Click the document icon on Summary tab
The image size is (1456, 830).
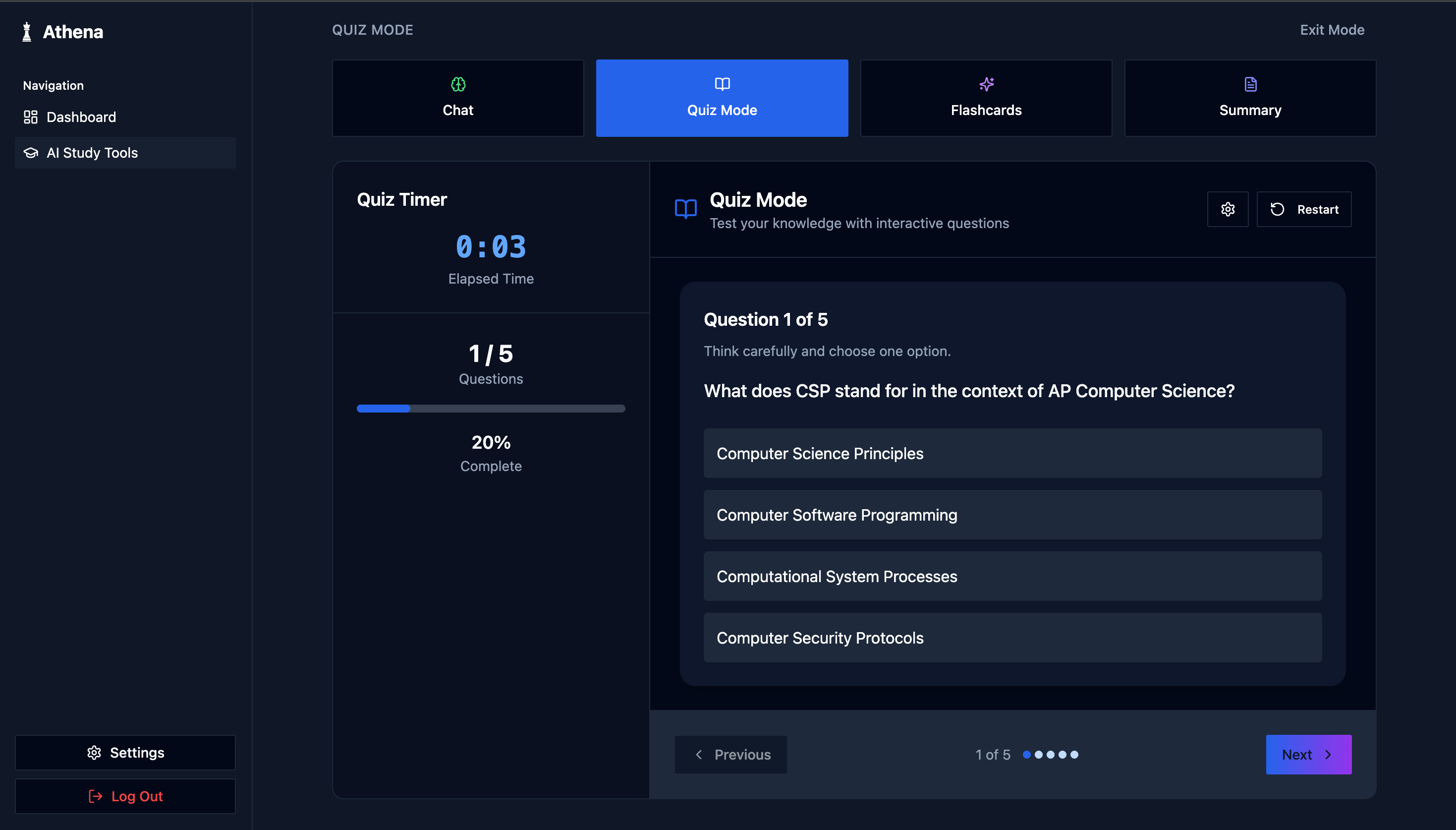pos(1250,84)
